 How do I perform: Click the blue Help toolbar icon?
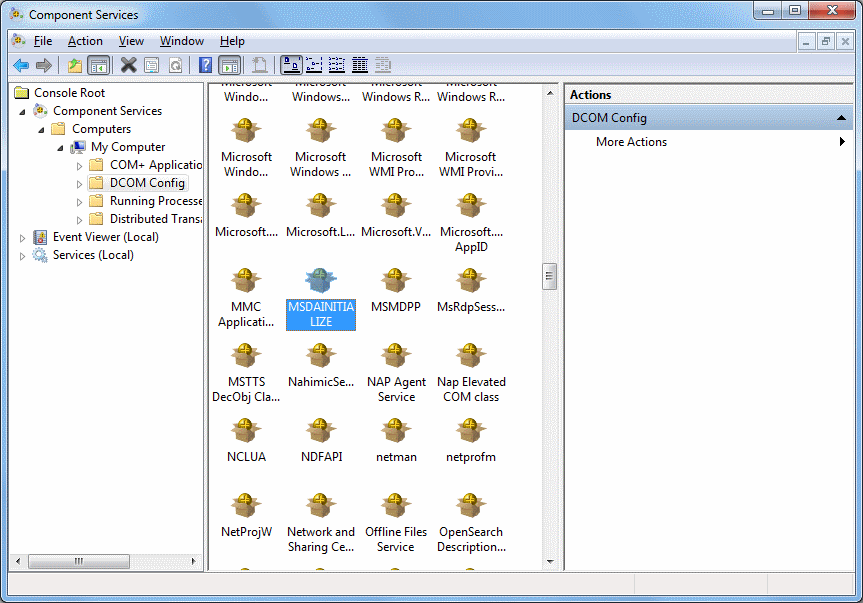205,65
